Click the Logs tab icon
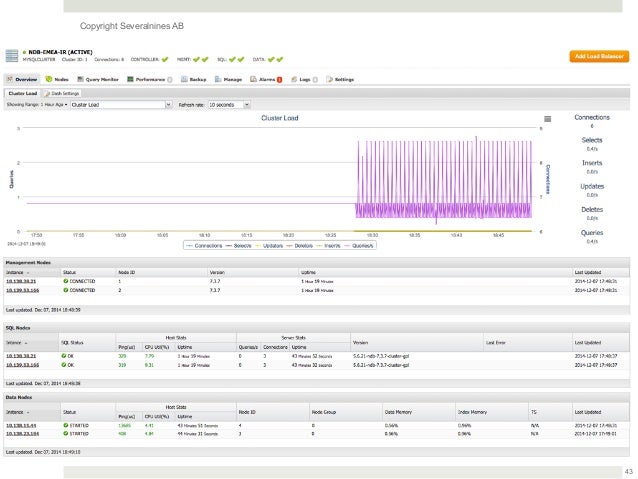Image resolution: width=638 pixels, height=479 pixels. coord(293,78)
